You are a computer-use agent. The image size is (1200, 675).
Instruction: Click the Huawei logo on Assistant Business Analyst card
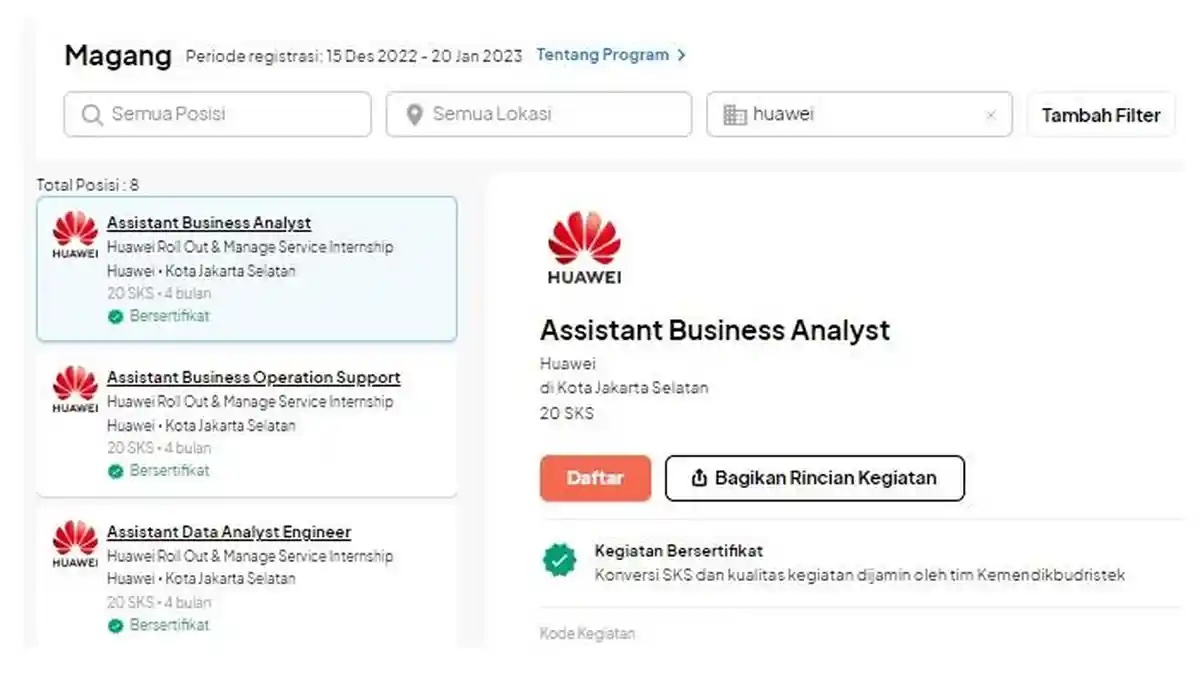(x=75, y=234)
